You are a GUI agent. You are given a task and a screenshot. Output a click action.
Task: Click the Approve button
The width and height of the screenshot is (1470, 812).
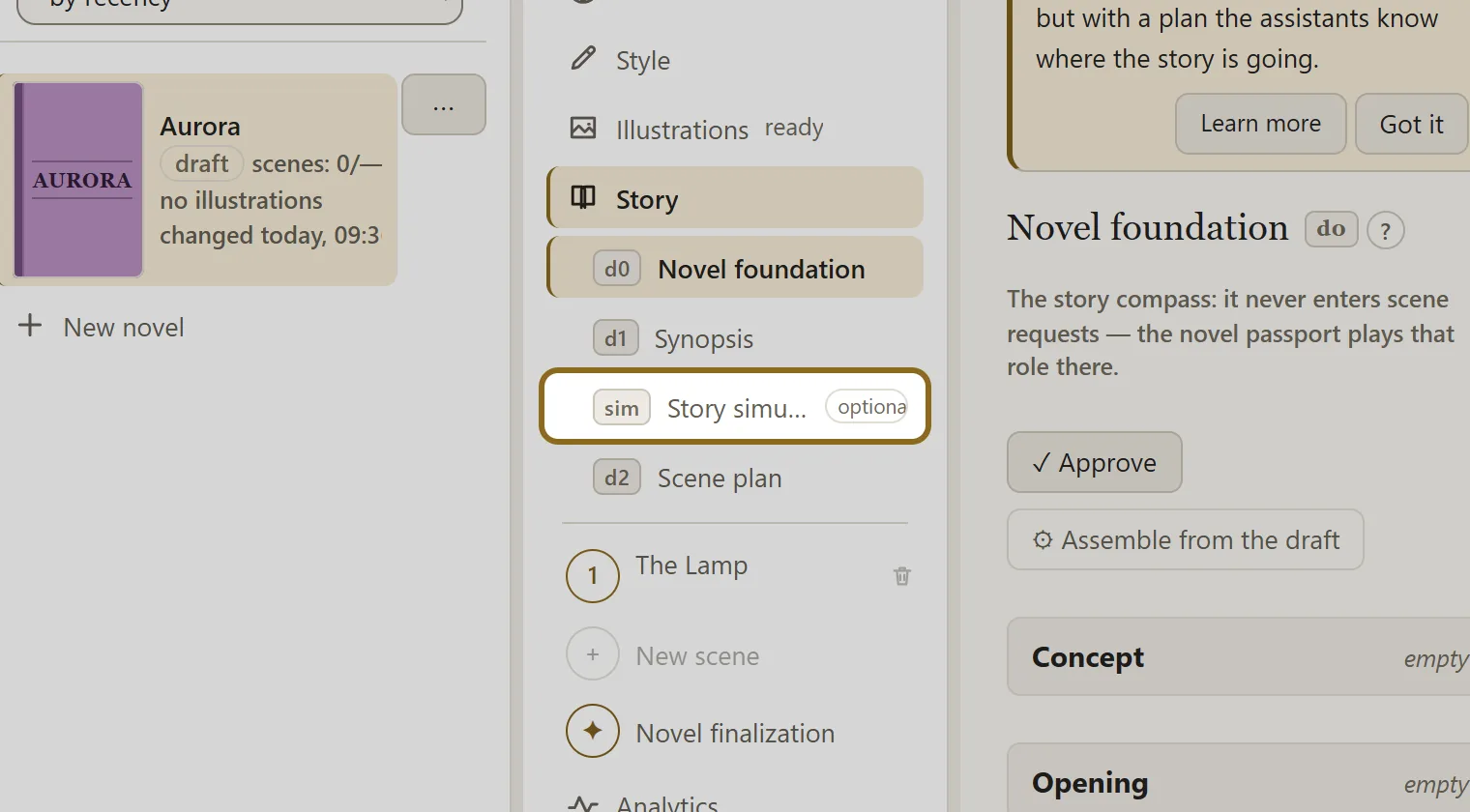[x=1095, y=462]
